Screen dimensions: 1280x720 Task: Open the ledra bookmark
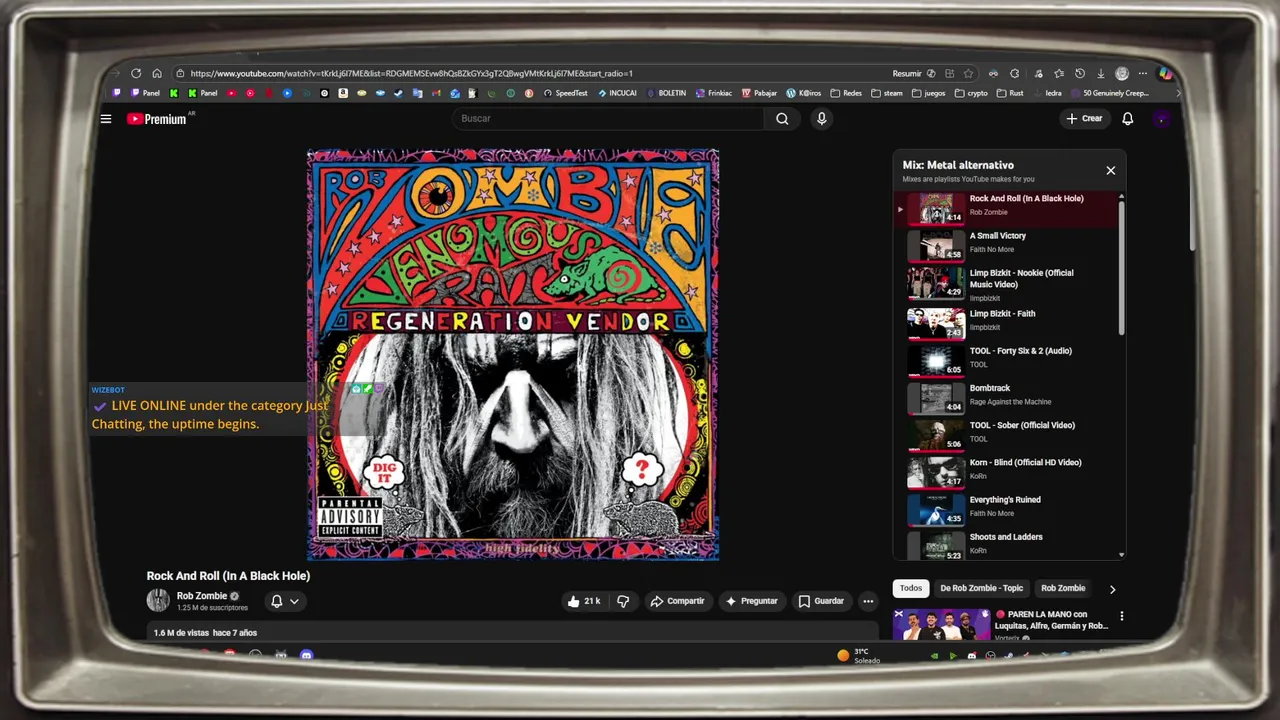click(1046, 93)
